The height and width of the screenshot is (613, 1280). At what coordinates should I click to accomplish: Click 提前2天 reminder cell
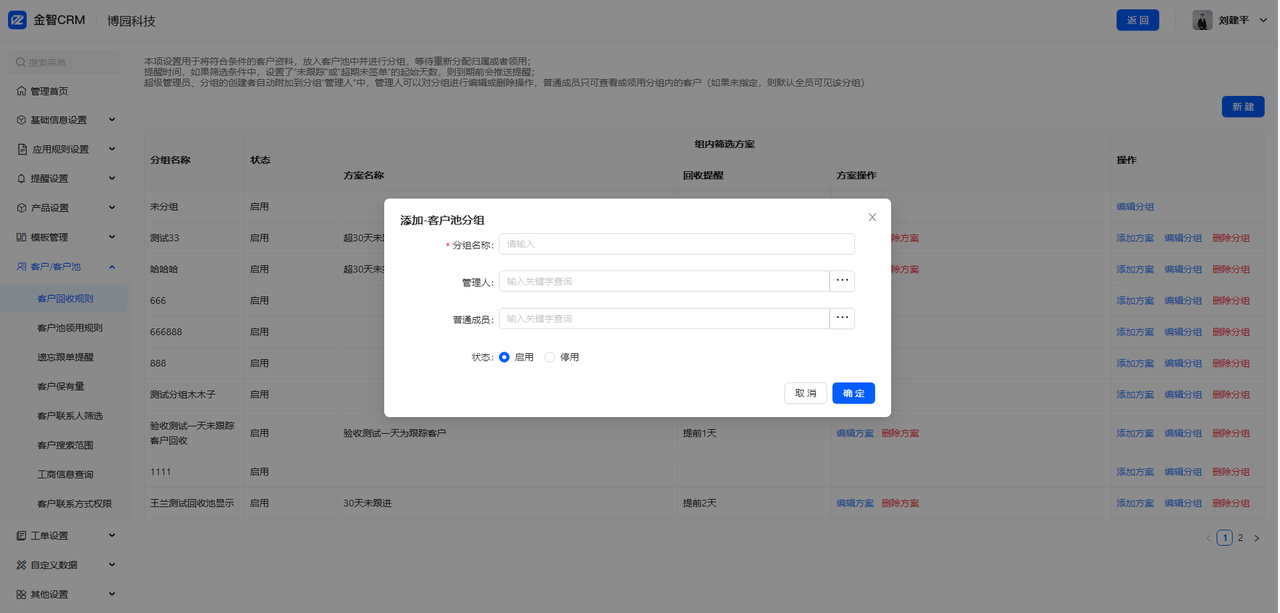click(x=700, y=503)
